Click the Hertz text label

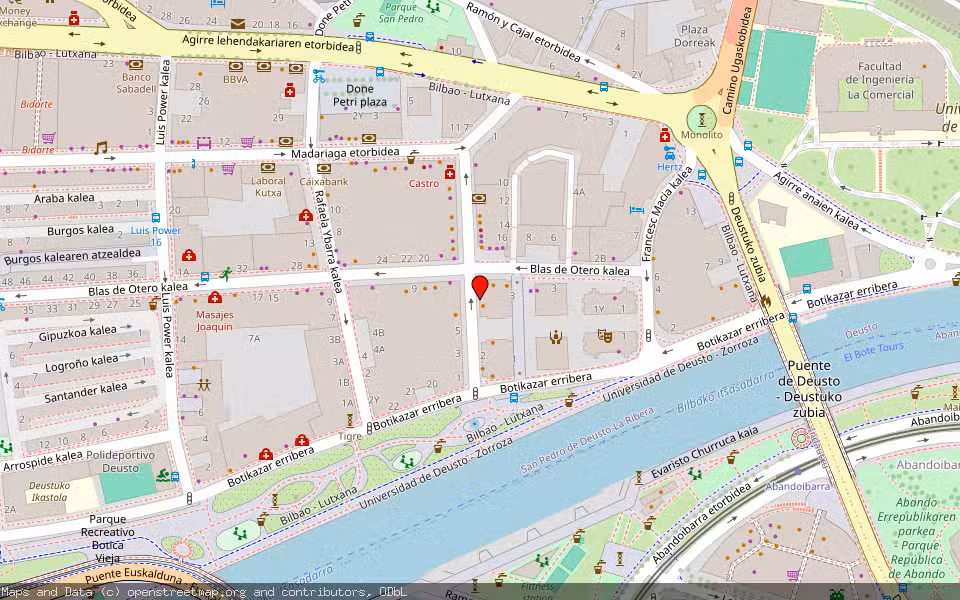pyautogui.click(x=670, y=167)
